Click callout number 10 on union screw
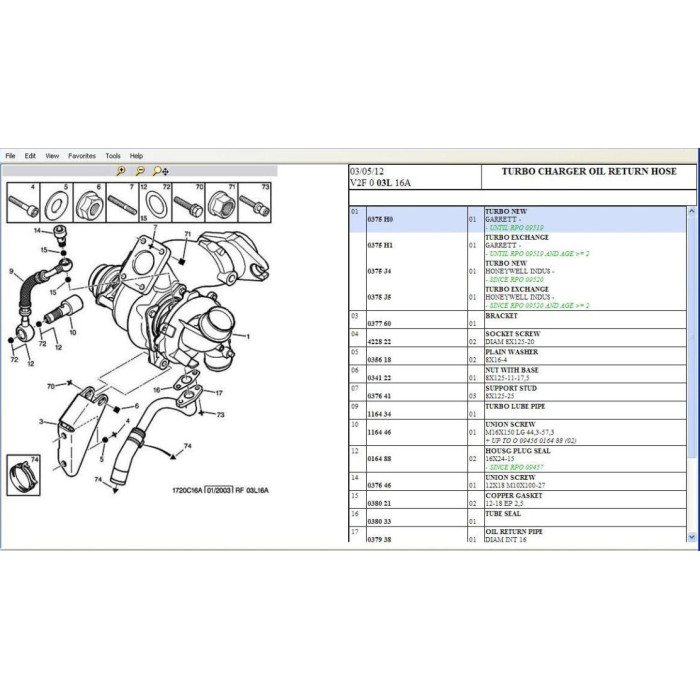 click(x=72, y=332)
